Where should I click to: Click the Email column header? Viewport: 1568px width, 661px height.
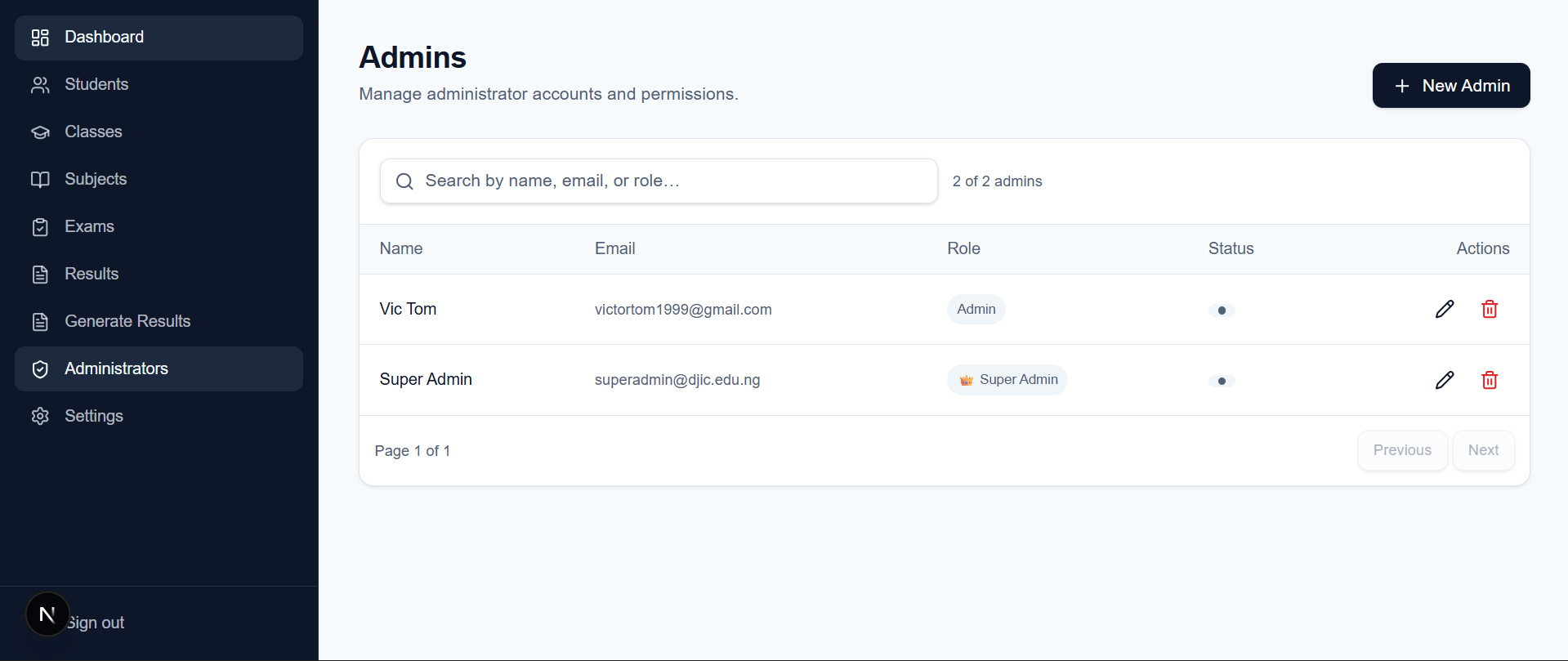[614, 248]
